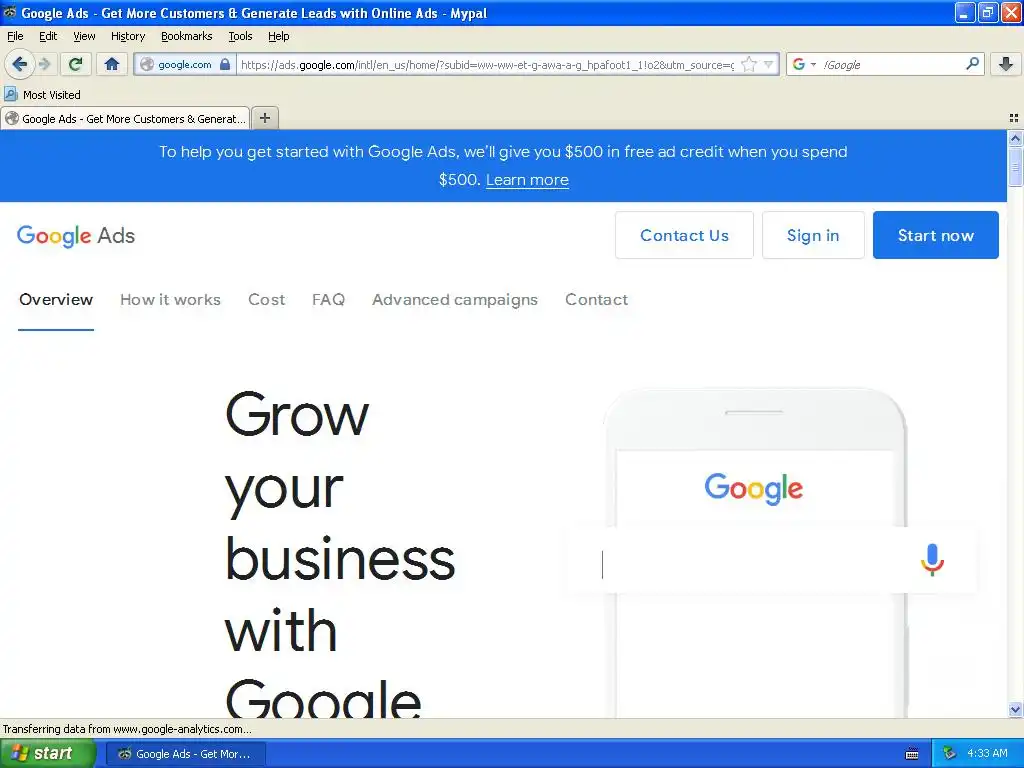Screen dimensions: 1024x768
Task: Open the Help menu
Action: pyautogui.click(x=278, y=36)
